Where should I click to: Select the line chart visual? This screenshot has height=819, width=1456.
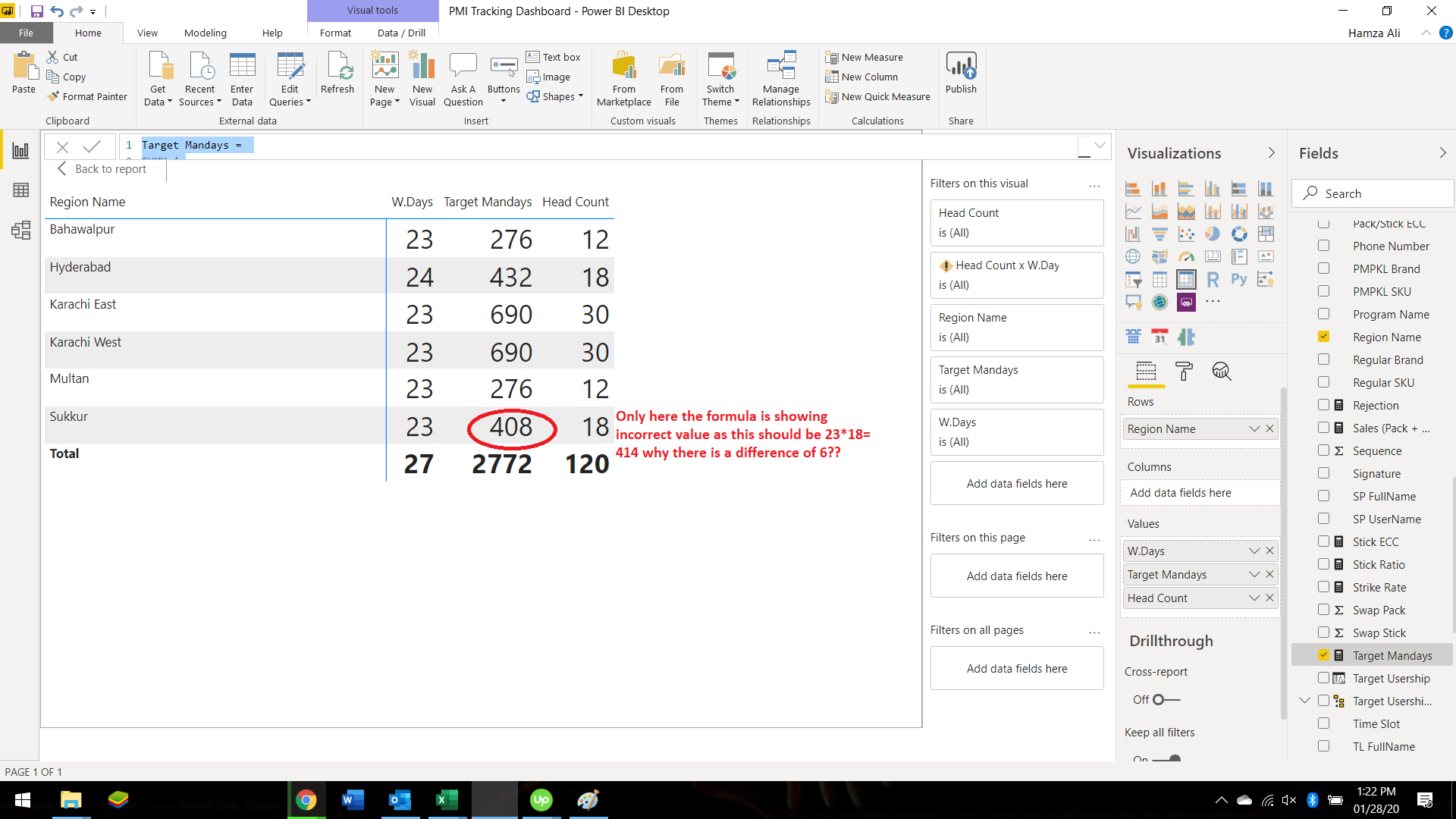coord(1133,211)
